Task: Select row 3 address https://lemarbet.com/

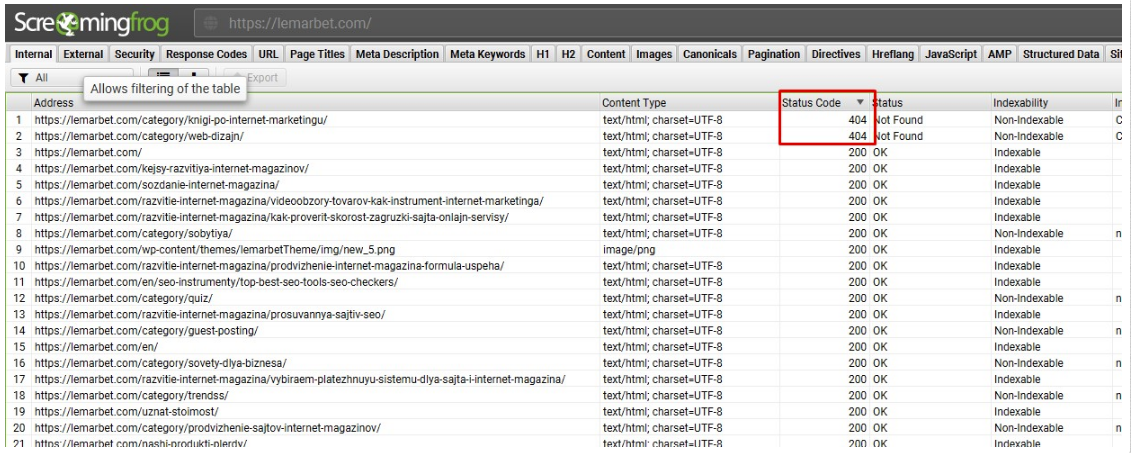Action: click(x=88, y=152)
